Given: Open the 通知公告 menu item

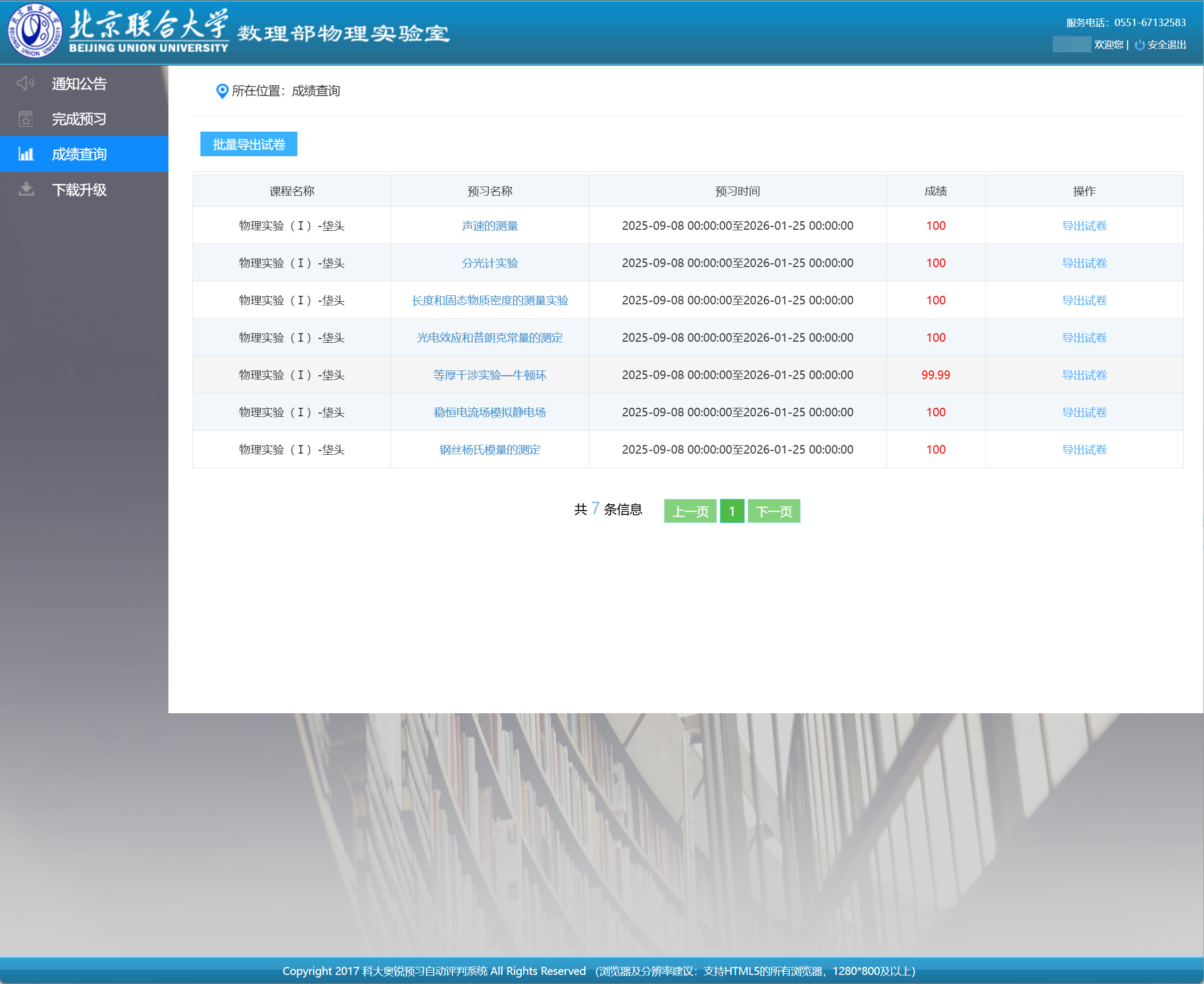Looking at the screenshot, I should [79, 84].
